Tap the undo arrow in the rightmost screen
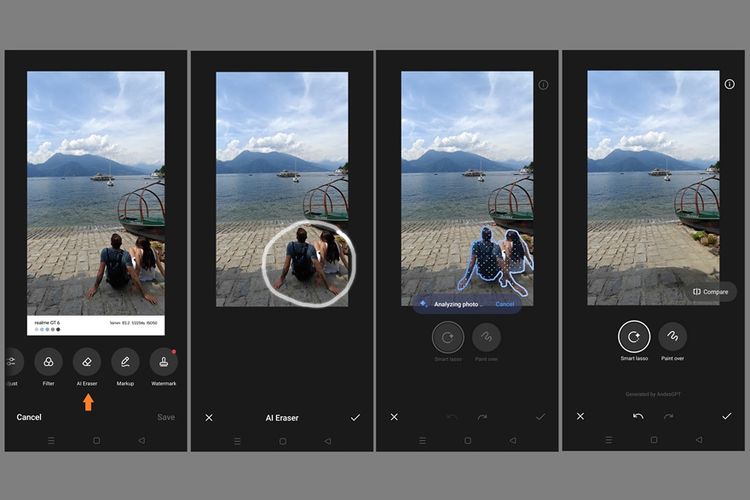750x500 pixels. [x=638, y=416]
